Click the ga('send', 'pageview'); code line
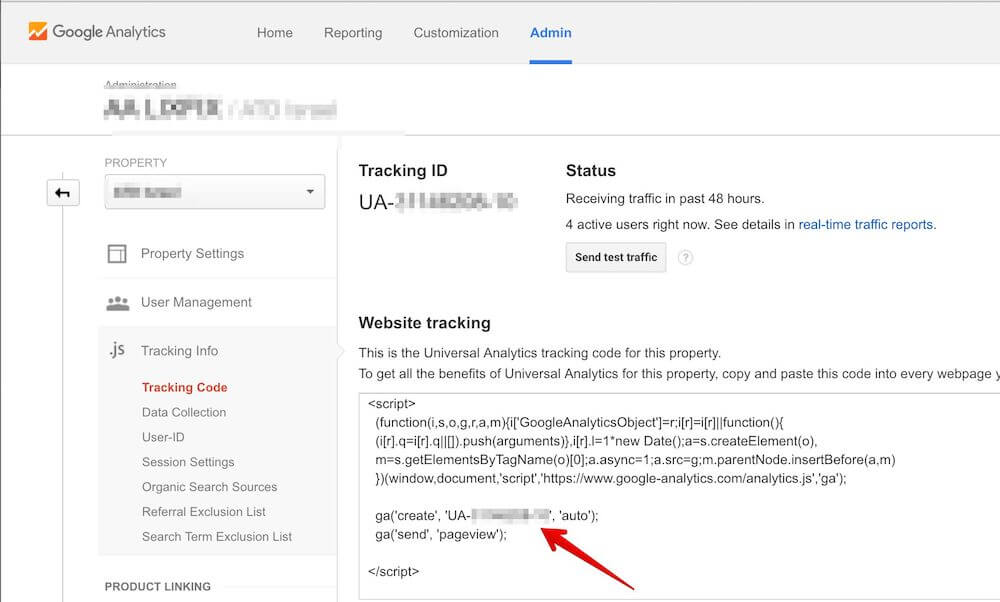The height and width of the screenshot is (602, 1000). [441, 534]
